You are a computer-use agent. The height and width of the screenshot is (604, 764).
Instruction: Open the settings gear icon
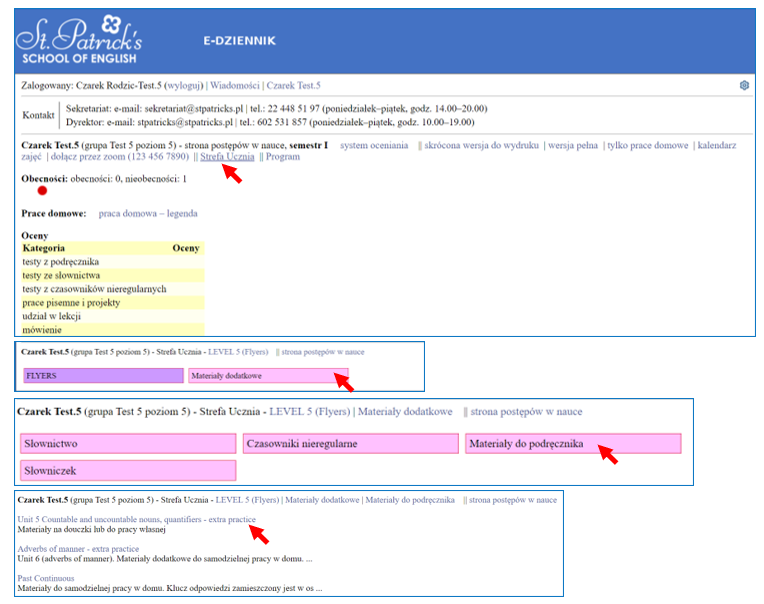pos(744,85)
